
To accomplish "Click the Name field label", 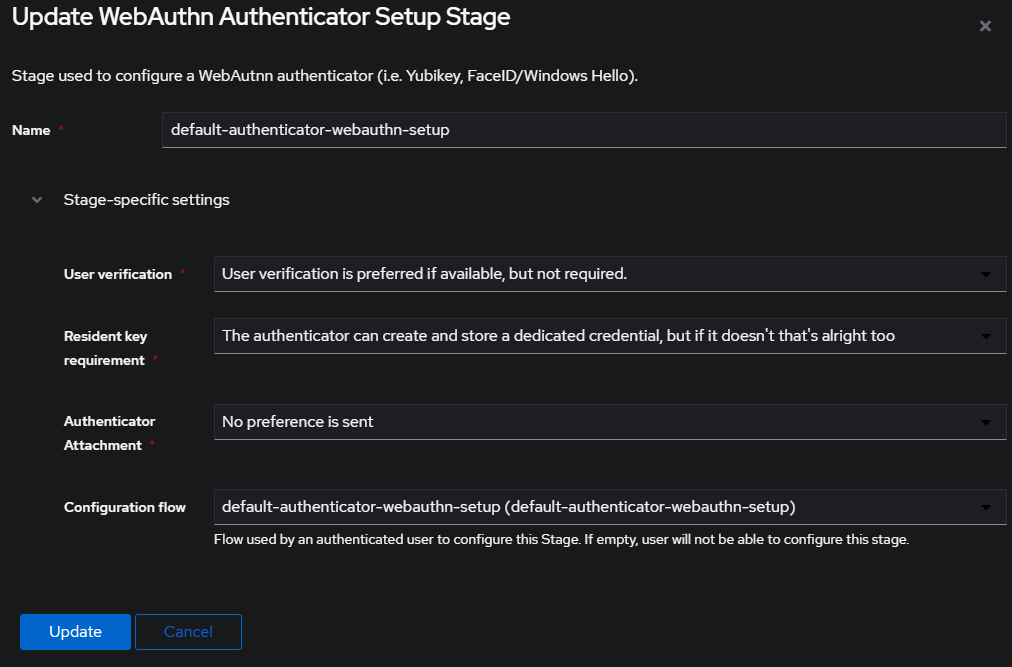I will (31, 130).
